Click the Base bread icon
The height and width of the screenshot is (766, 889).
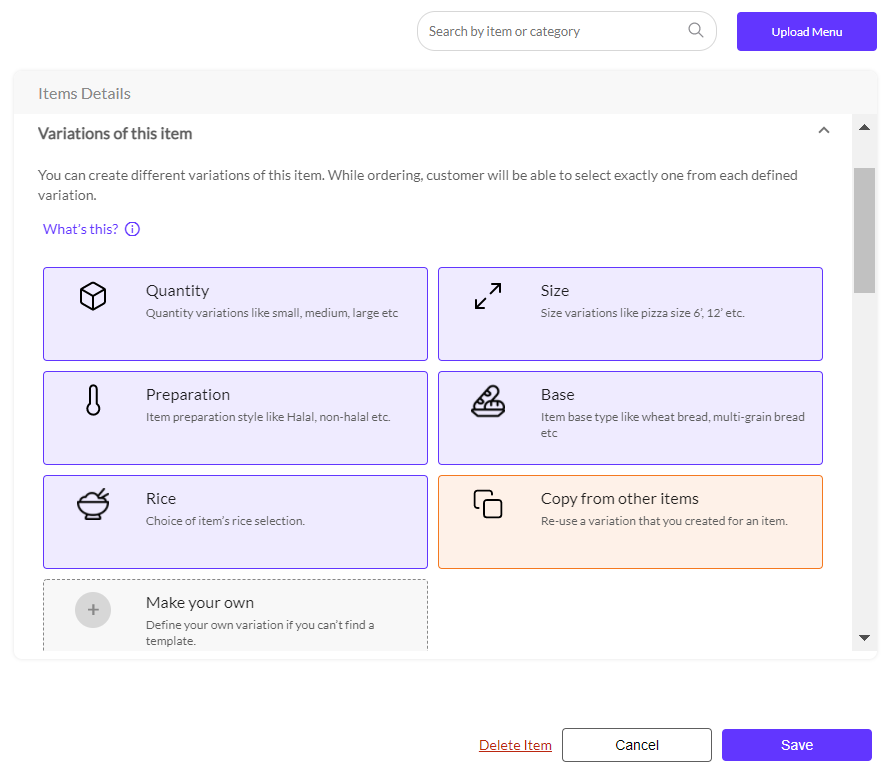[x=488, y=400]
